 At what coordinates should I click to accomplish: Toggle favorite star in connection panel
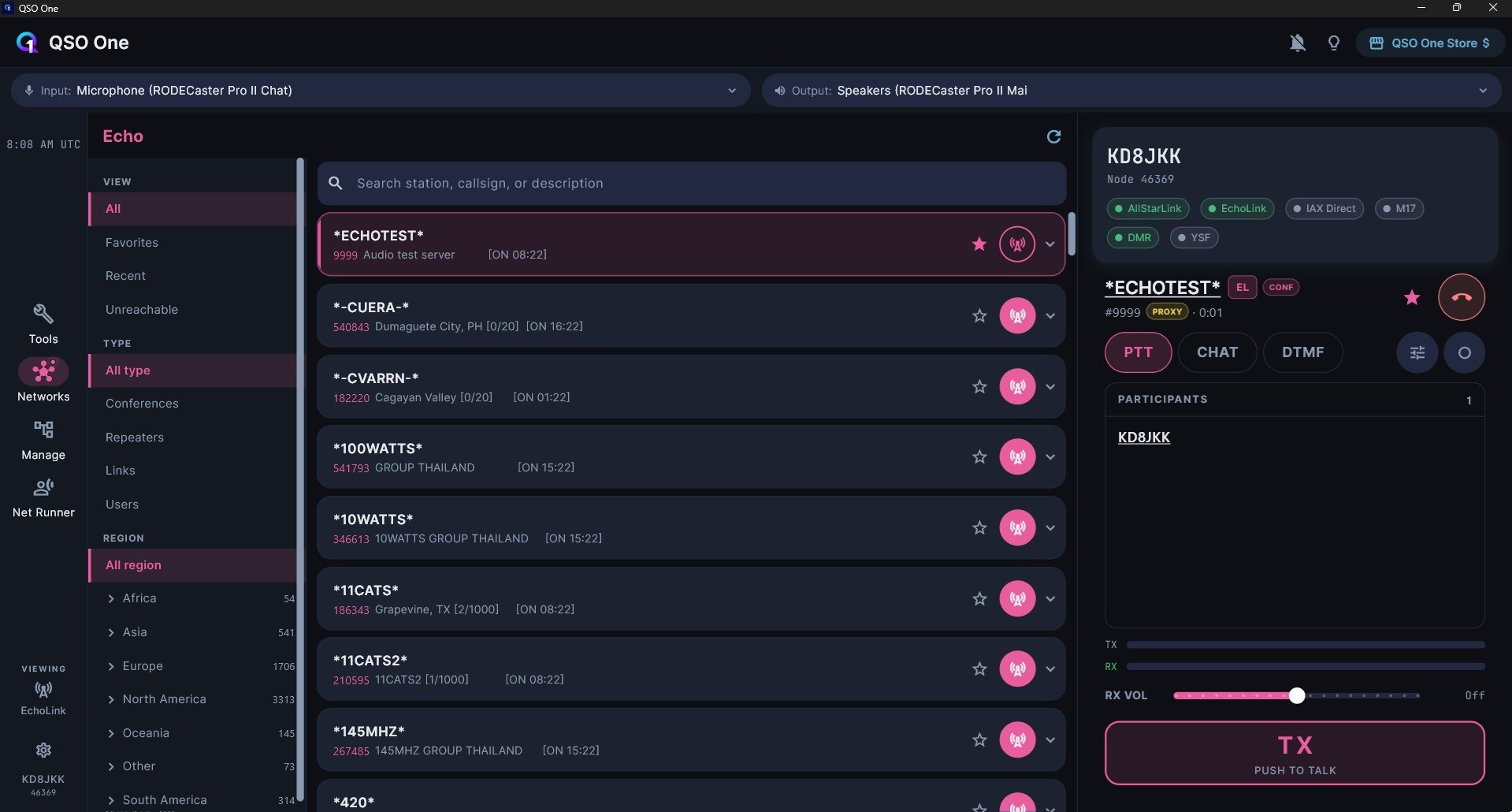(x=1412, y=297)
